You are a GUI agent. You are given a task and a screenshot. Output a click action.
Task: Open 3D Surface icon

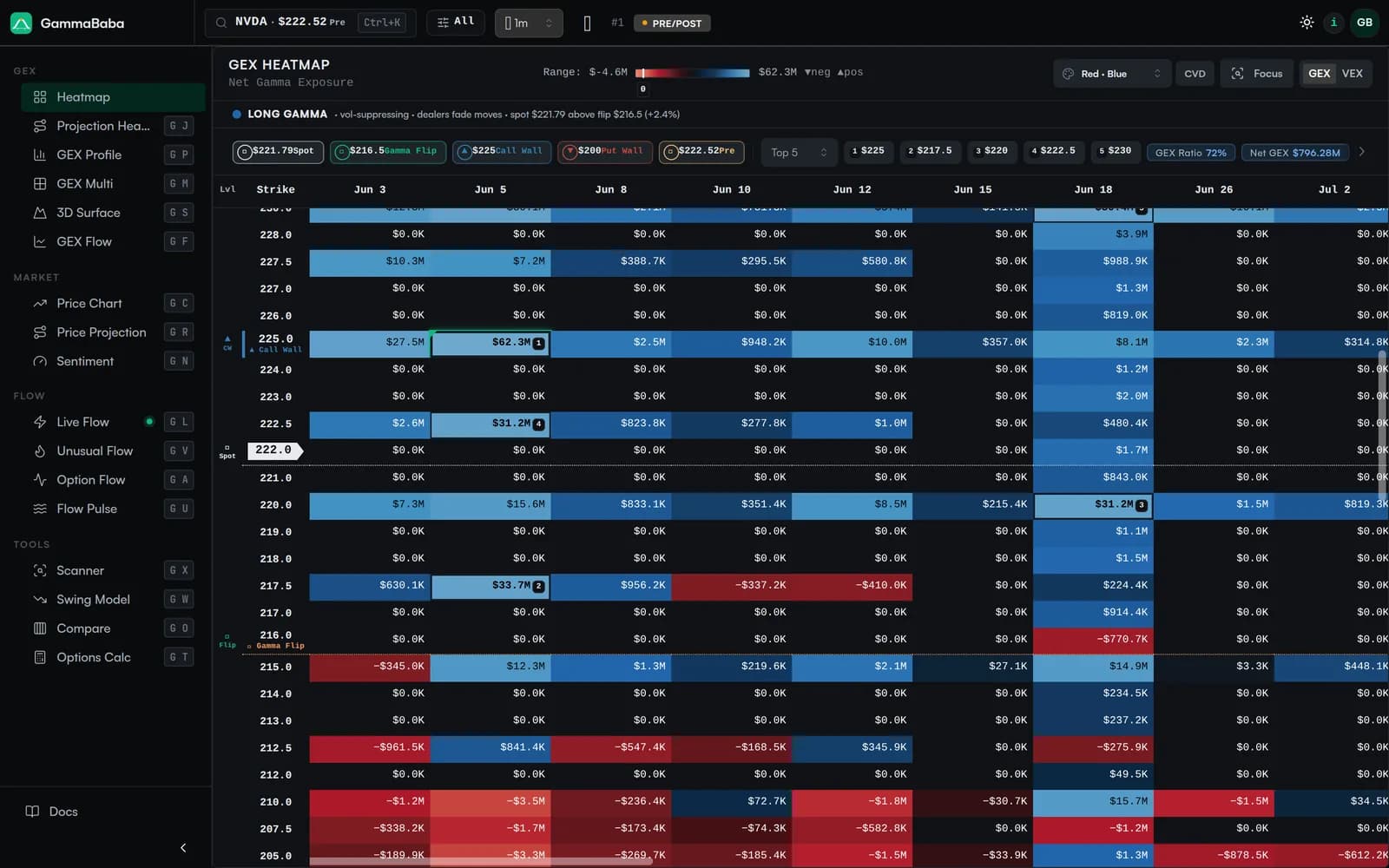(x=40, y=213)
